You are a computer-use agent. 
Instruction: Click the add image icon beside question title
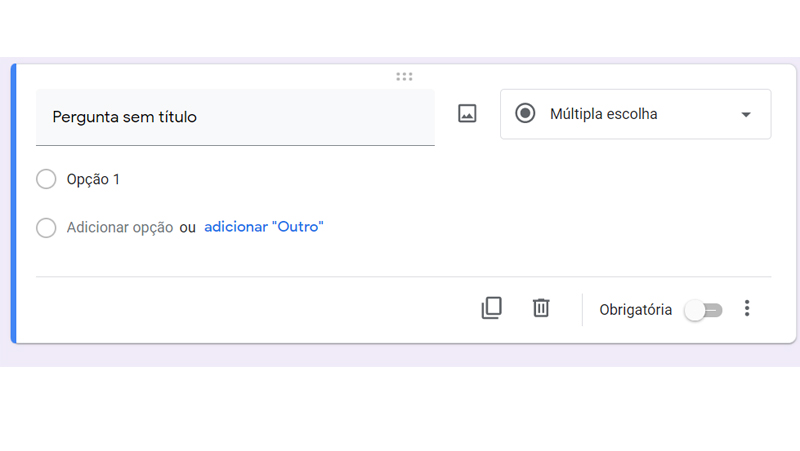[467, 113]
